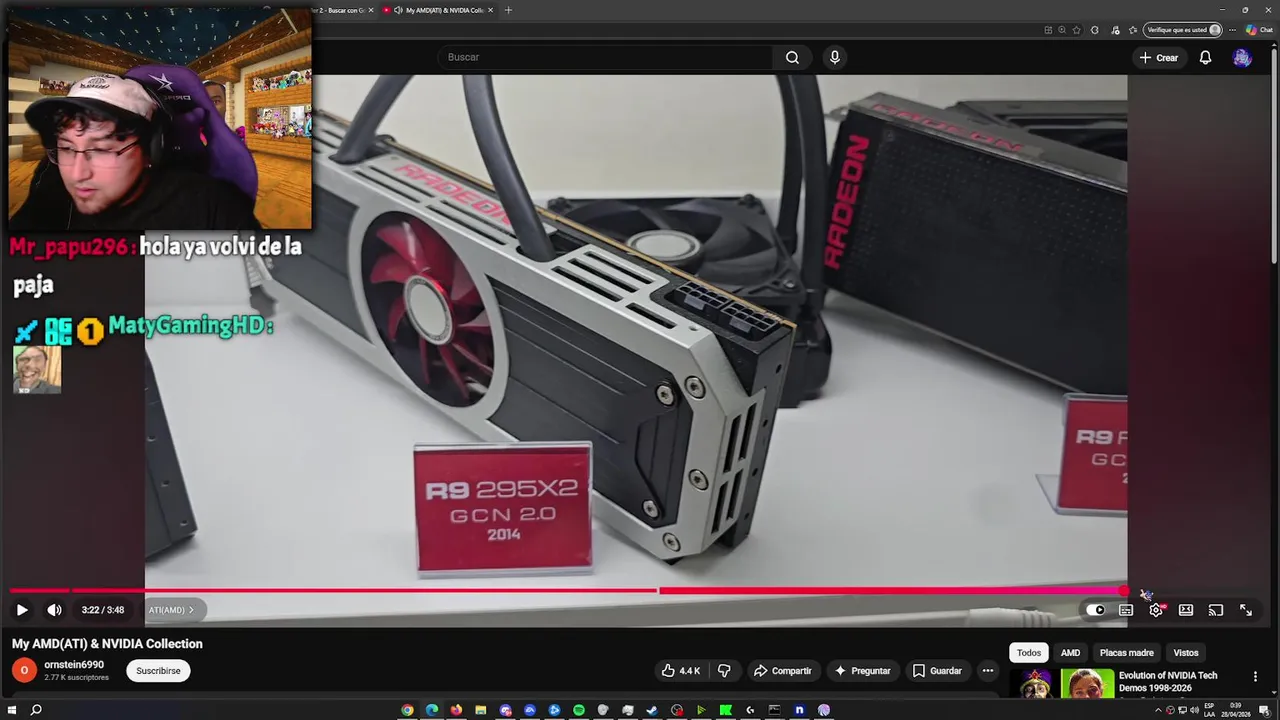
Task: Like the video with thumbs up
Action: (680, 671)
